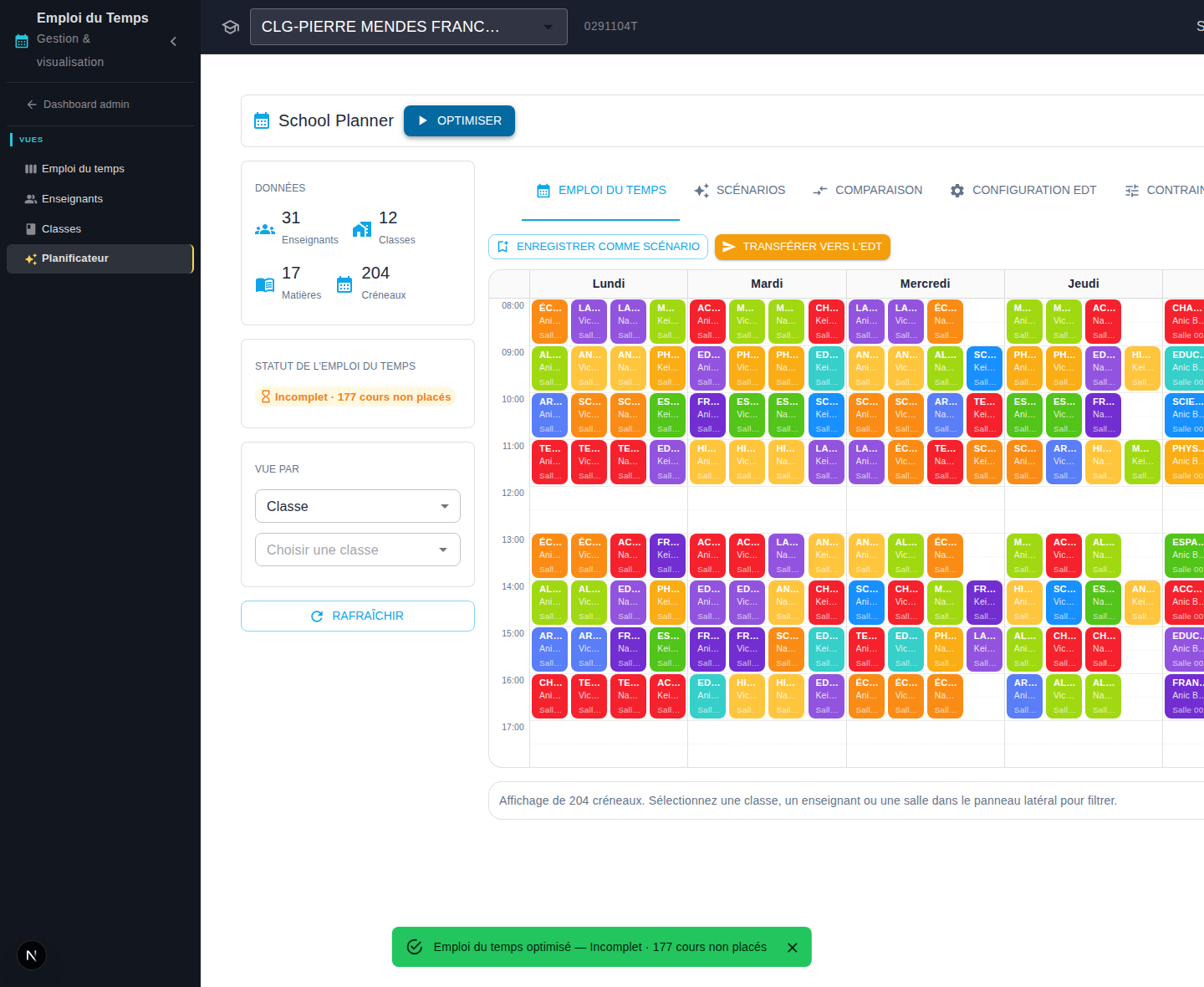Click the 0291104T school code
The width and height of the screenshot is (1204, 987).
pos(610,27)
